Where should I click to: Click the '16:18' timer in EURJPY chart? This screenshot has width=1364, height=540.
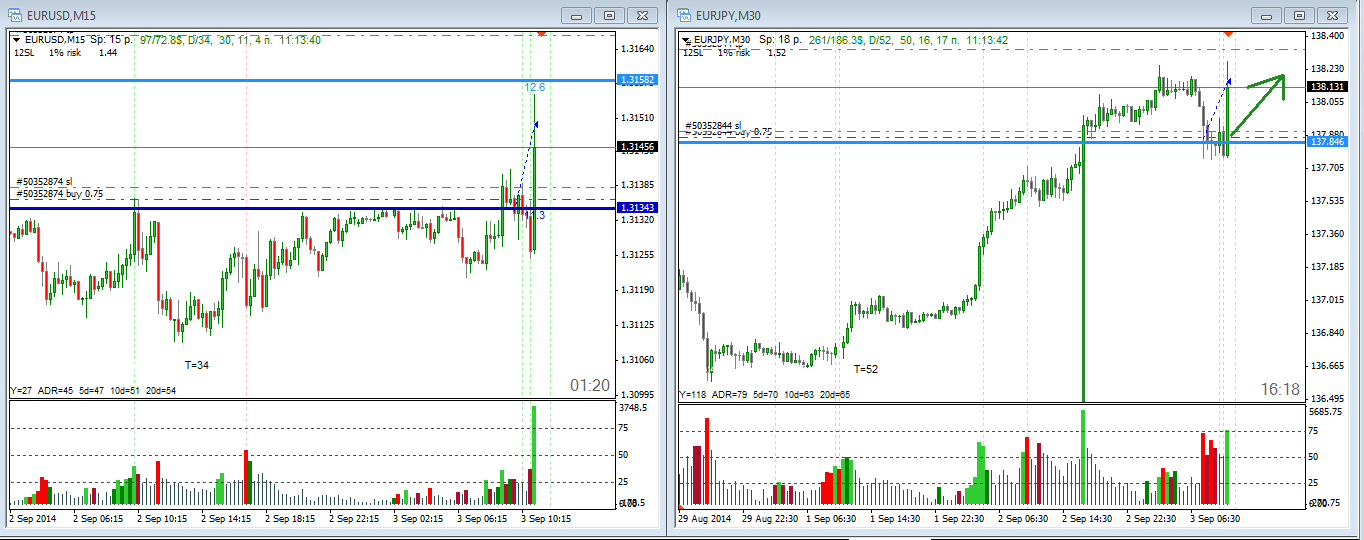[x=1281, y=390]
